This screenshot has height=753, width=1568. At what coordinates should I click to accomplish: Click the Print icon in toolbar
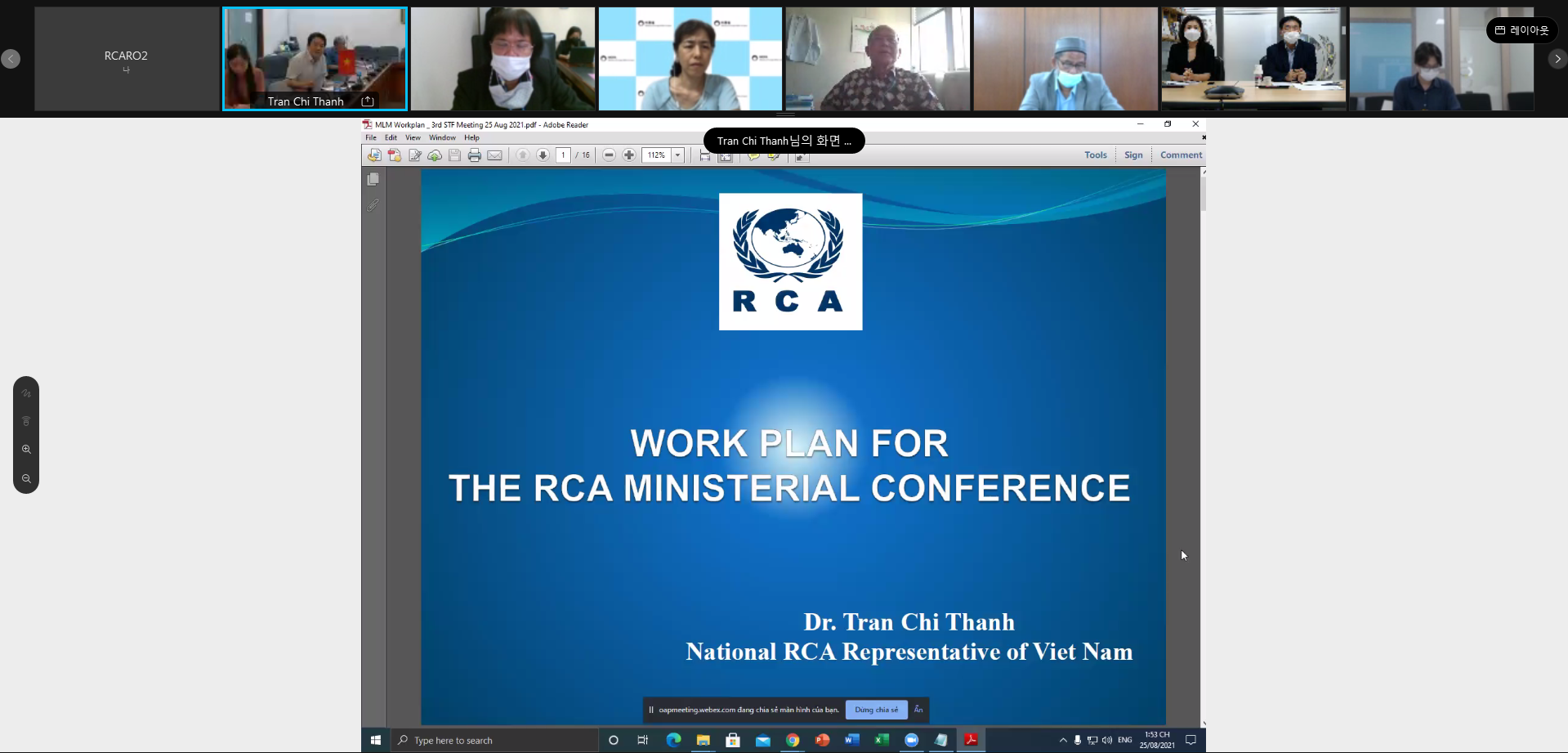[x=475, y=155]
